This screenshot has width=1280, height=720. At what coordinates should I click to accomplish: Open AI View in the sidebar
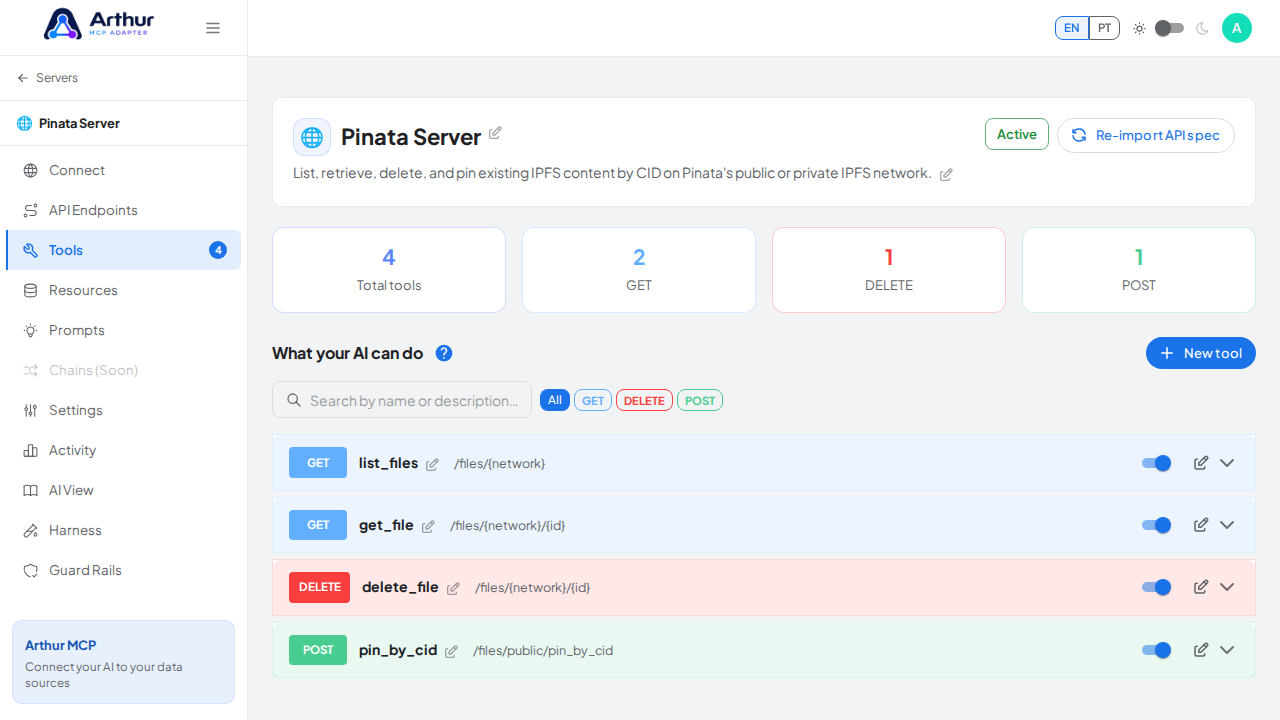coord(124,490)
